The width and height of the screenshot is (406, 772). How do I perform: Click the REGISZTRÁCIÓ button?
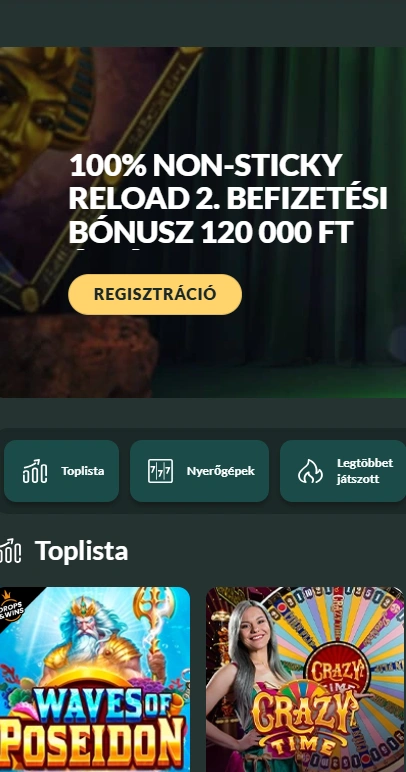click(155, 294)
